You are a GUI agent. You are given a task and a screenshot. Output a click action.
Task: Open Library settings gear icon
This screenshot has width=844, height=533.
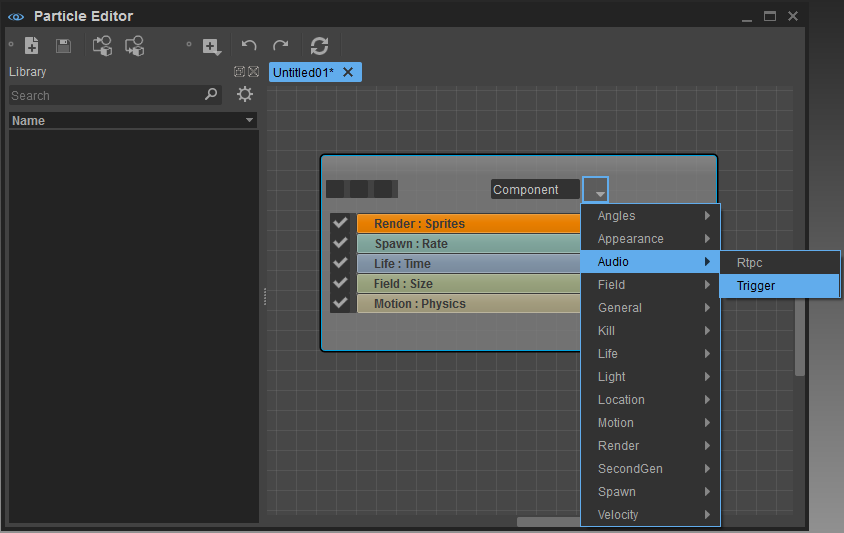245,94
